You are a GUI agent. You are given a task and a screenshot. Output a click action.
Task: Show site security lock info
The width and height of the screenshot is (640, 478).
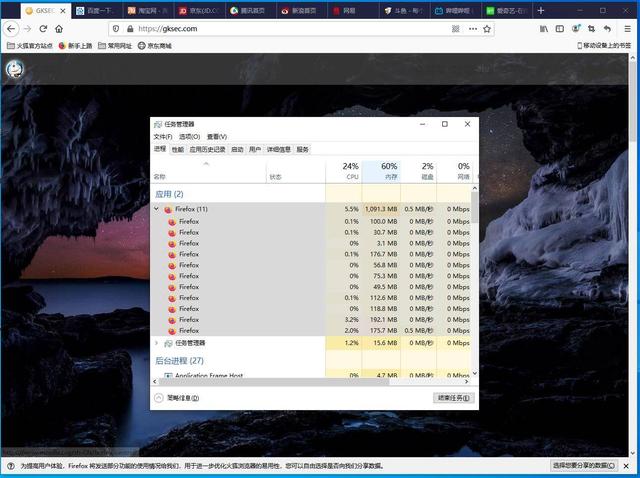[x=130, y=29]
